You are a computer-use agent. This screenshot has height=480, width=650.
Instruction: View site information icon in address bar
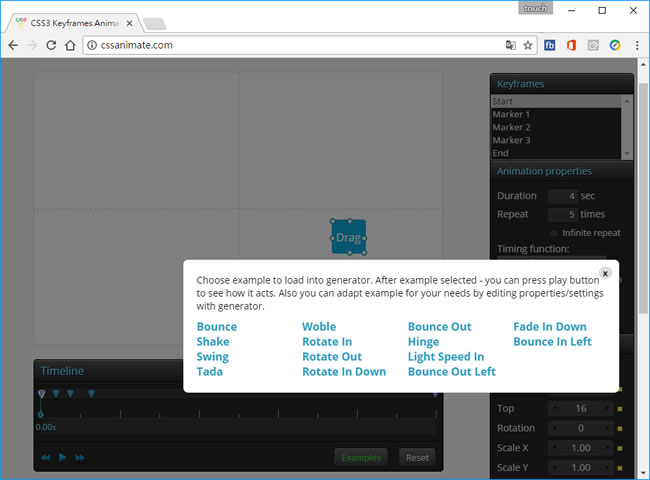[92, 45]
